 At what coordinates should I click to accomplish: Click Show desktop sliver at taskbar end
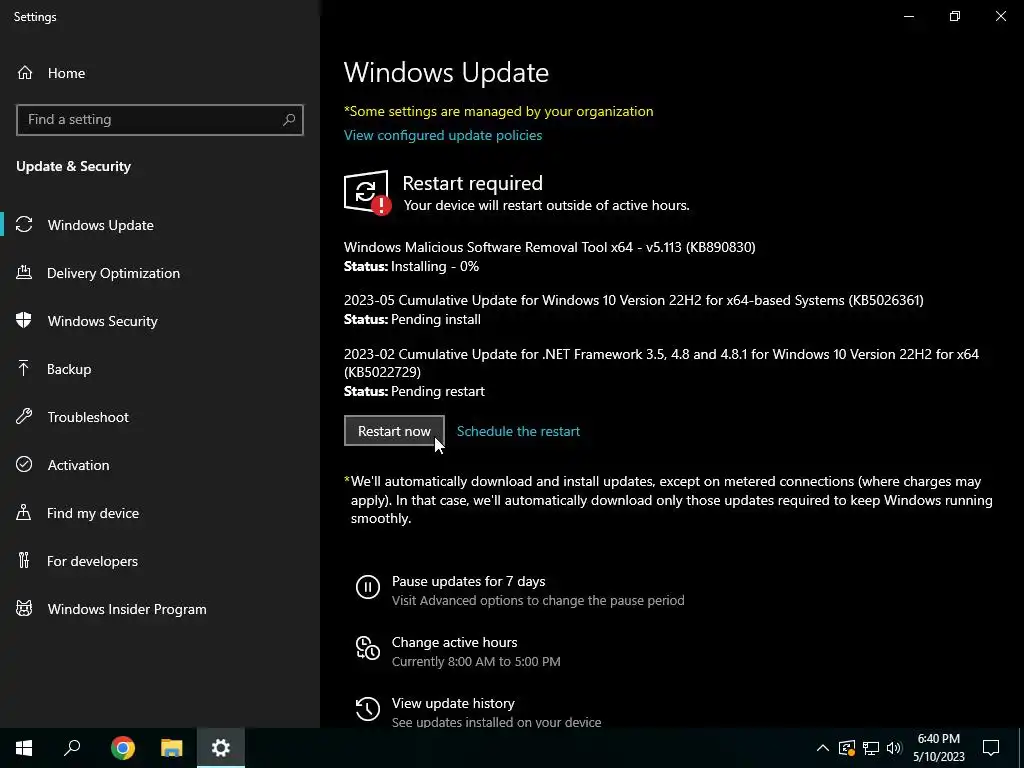pyautogui.click(x=1021, y=748)
